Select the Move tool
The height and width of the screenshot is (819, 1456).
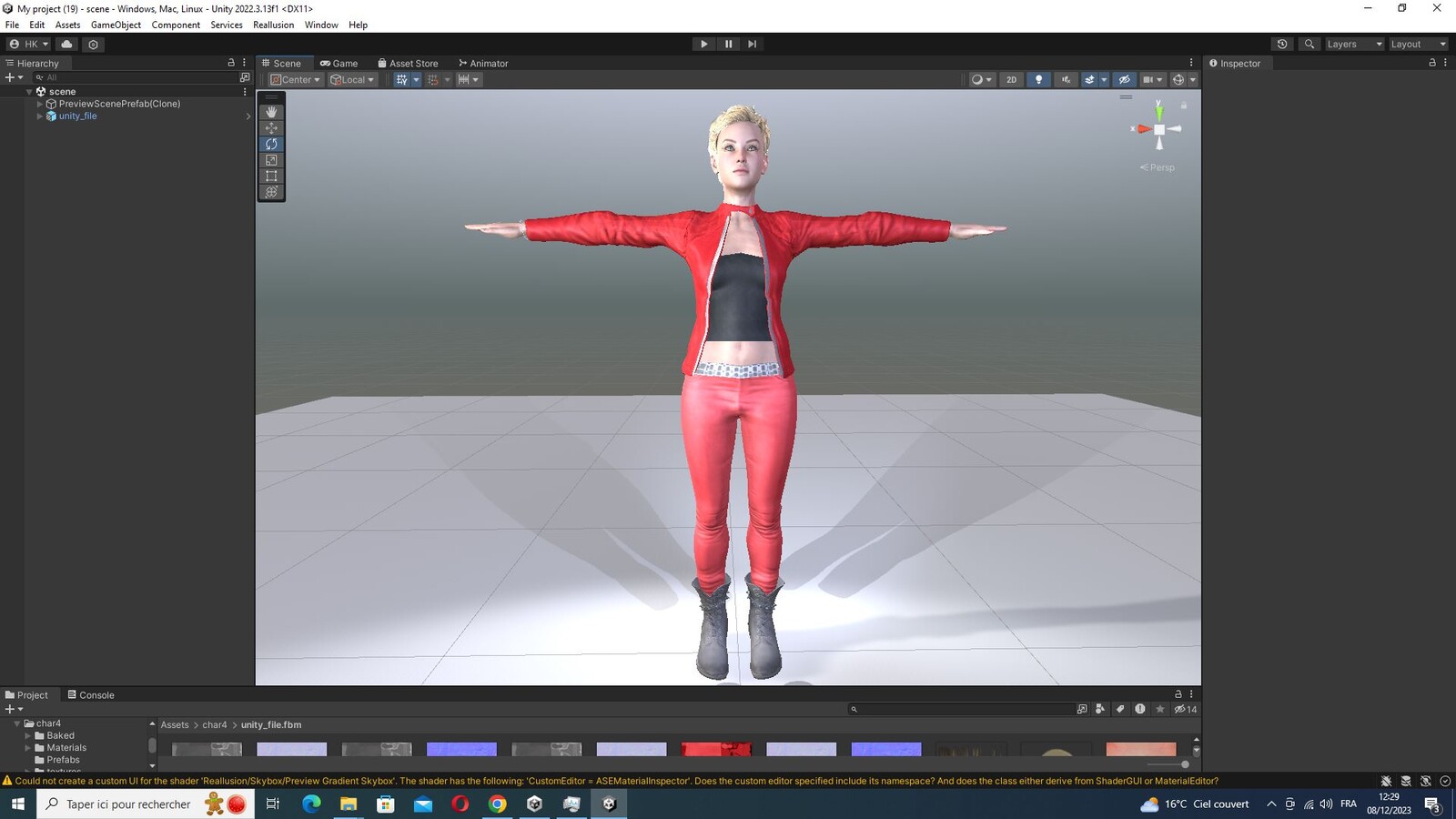(x=271, y=128)
